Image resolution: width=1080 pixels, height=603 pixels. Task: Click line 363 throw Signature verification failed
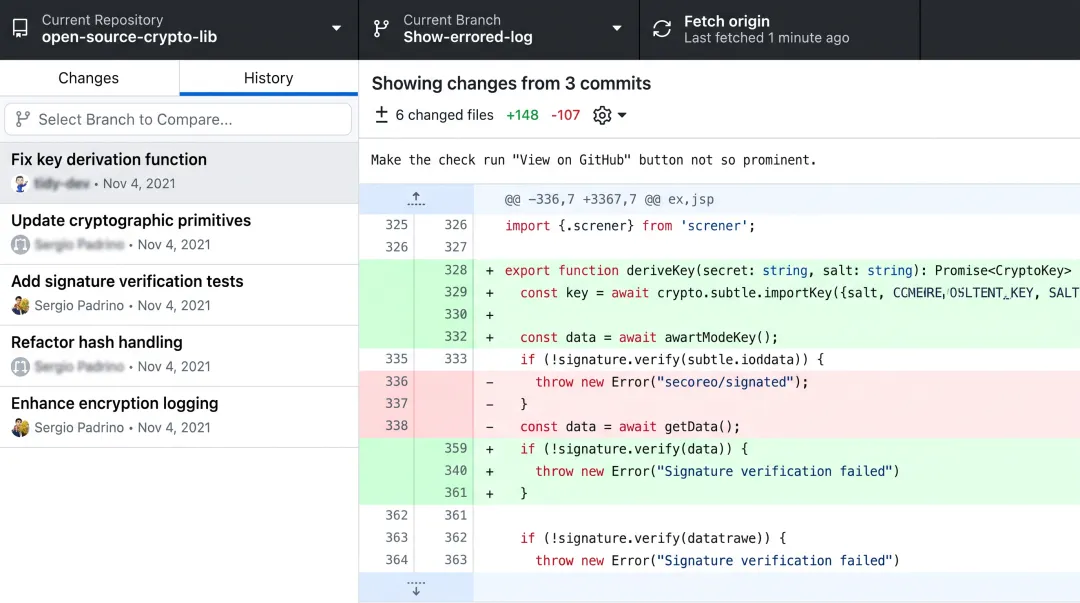click(x=719, y=560)
